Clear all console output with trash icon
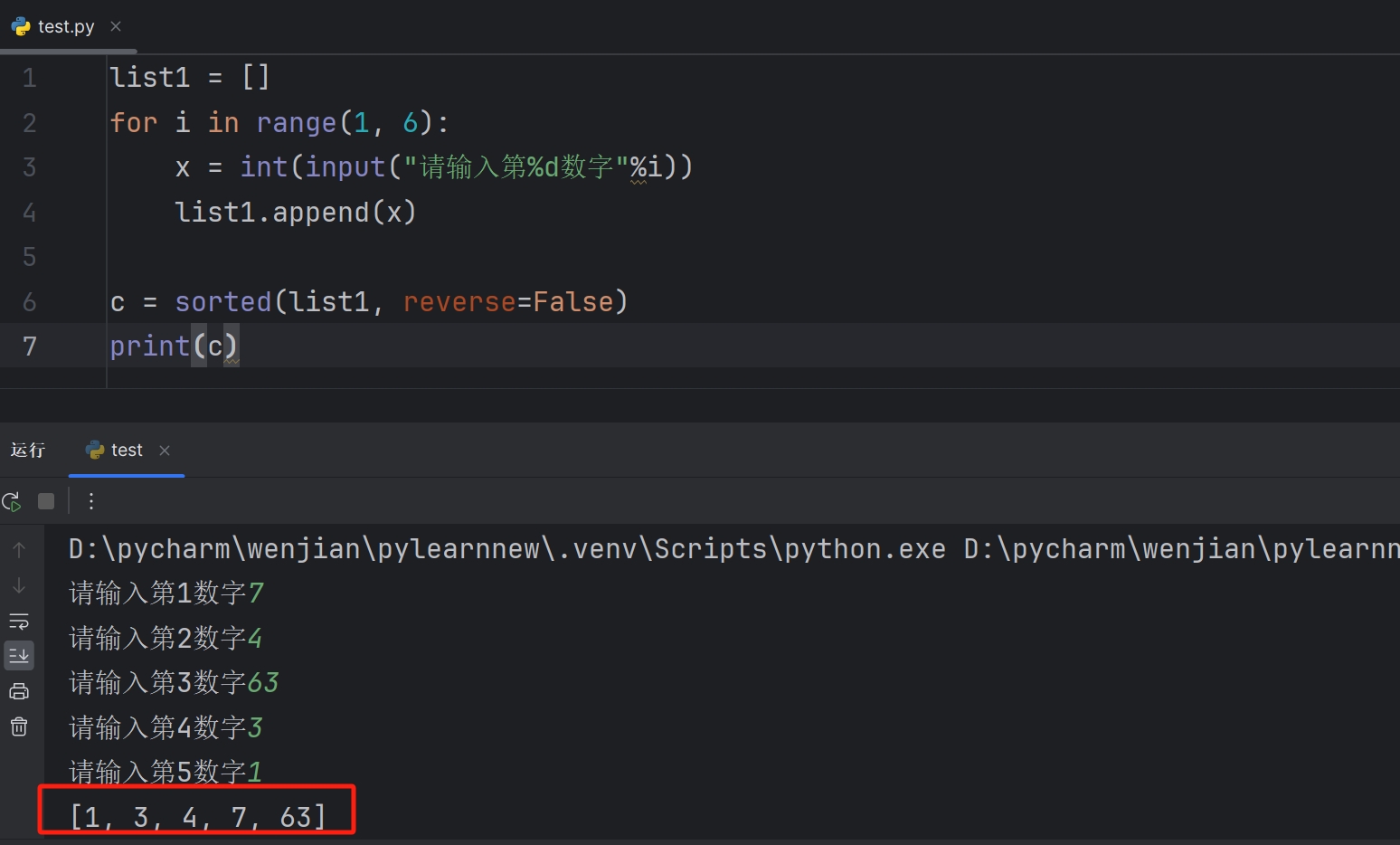1400x845 pixels. click(19, 727)
